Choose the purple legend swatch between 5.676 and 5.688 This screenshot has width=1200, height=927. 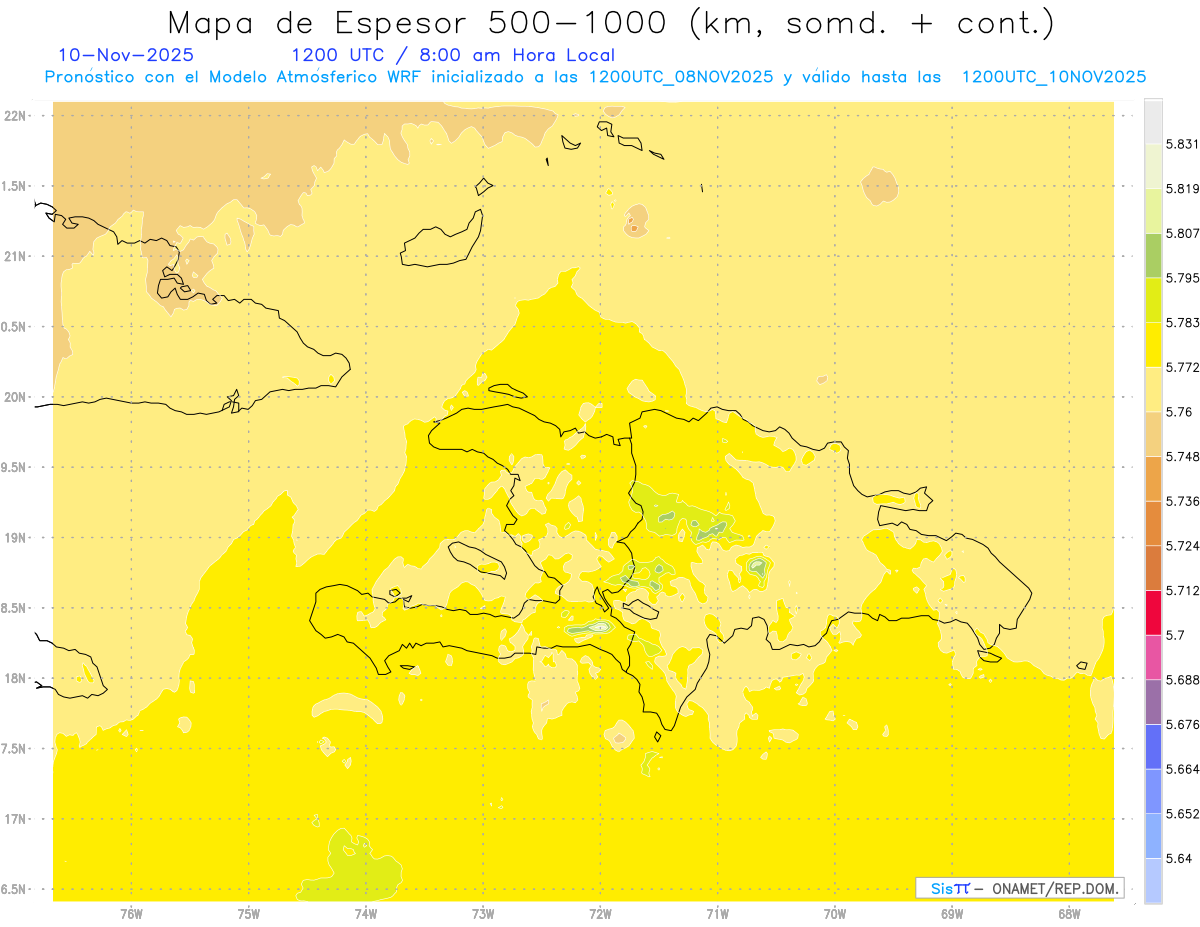point(1153,701)
